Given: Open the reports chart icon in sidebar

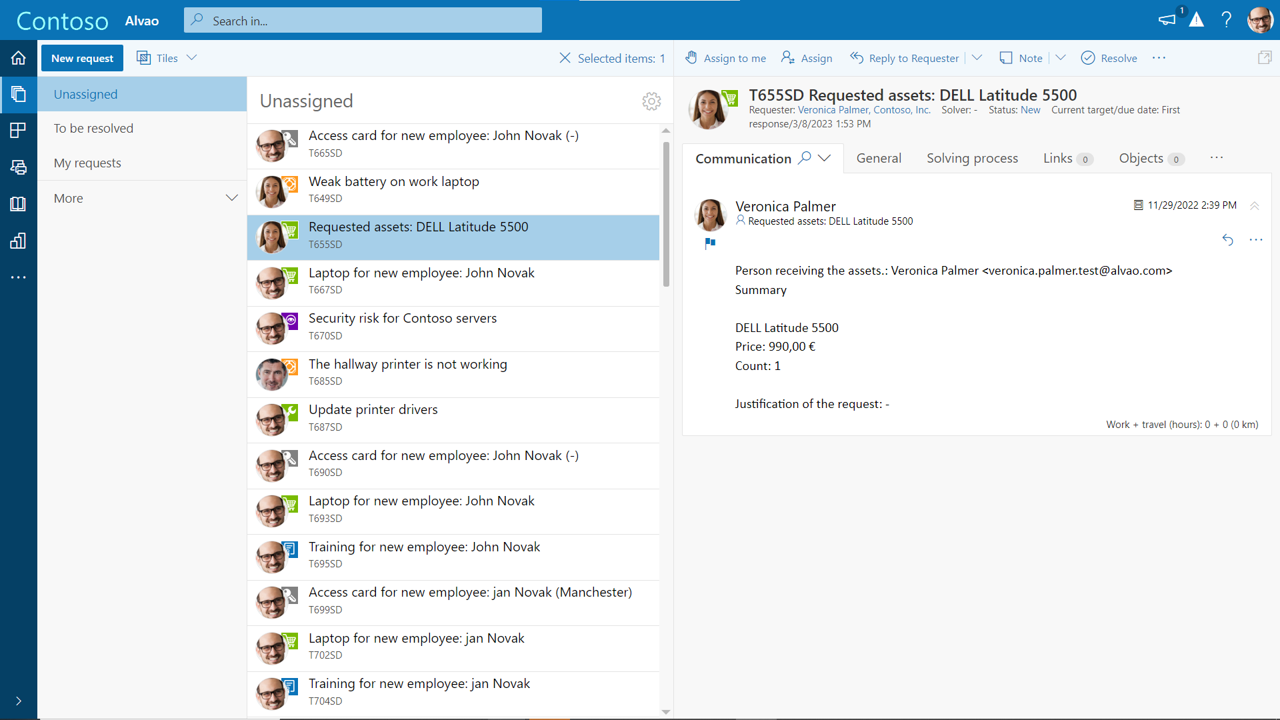Looking at the screenshot, I should (x=18, y=241).
